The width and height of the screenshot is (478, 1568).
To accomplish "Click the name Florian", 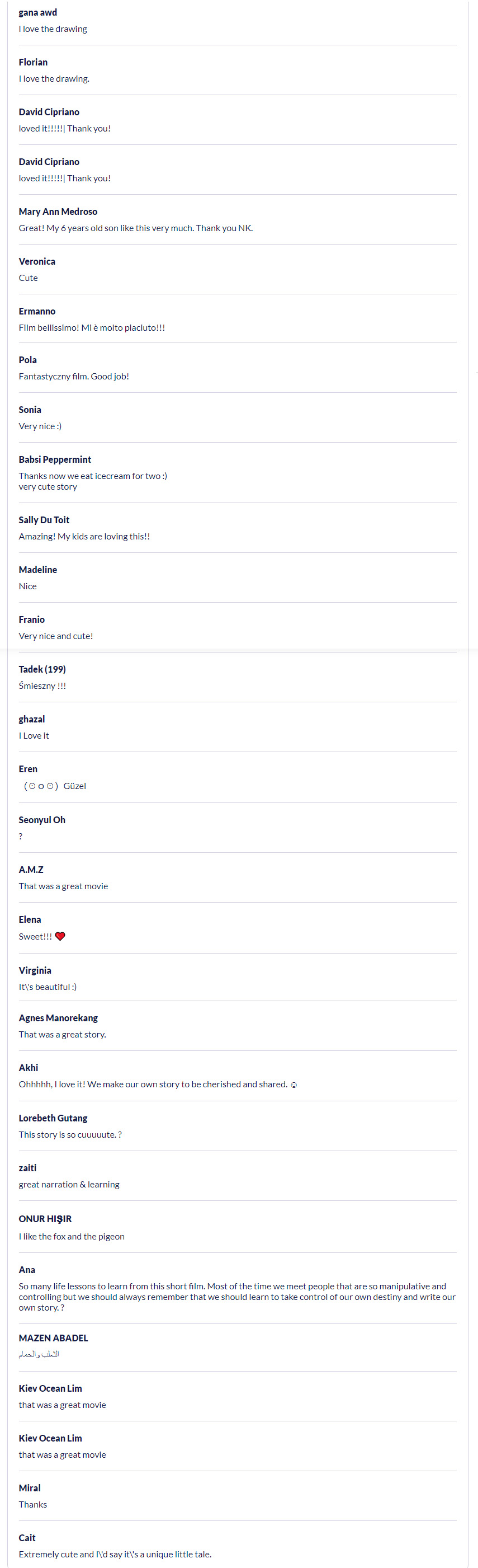I will (x=33, y=62).
